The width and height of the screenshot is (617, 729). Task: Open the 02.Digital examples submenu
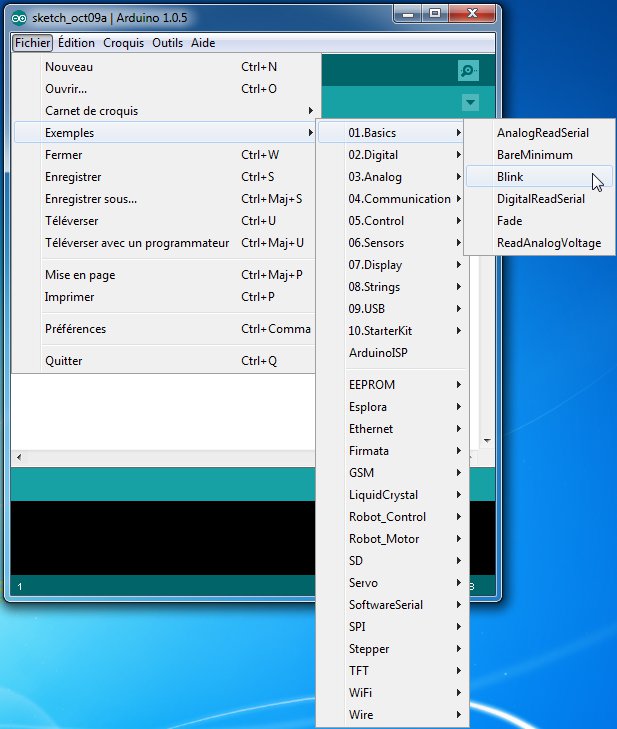tap(373, 155)
